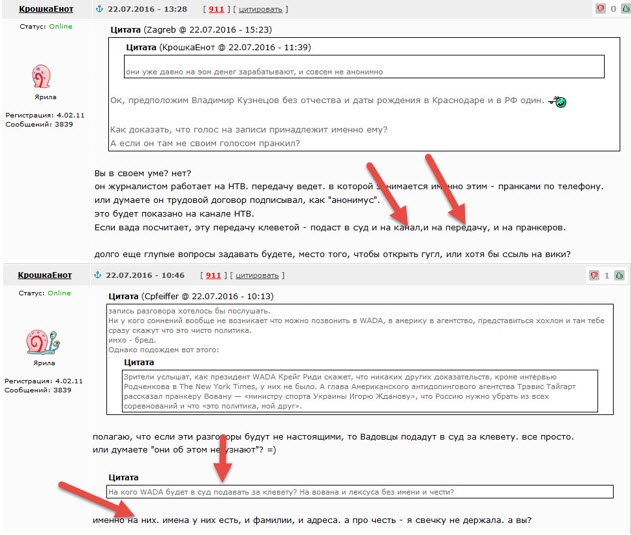Open snail avatar in the 13:28 post

coord(41,76)
